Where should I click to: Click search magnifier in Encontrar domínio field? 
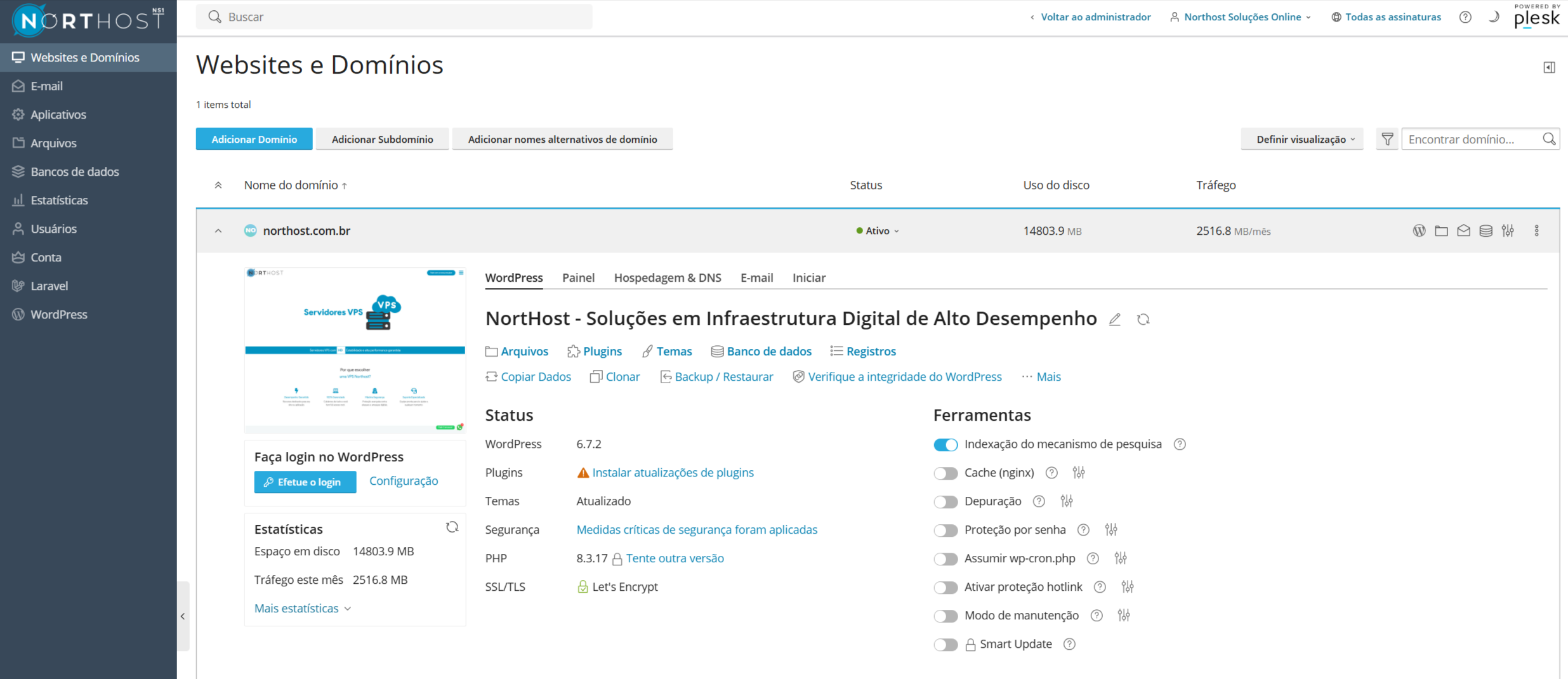click(x=1548, y=139)
